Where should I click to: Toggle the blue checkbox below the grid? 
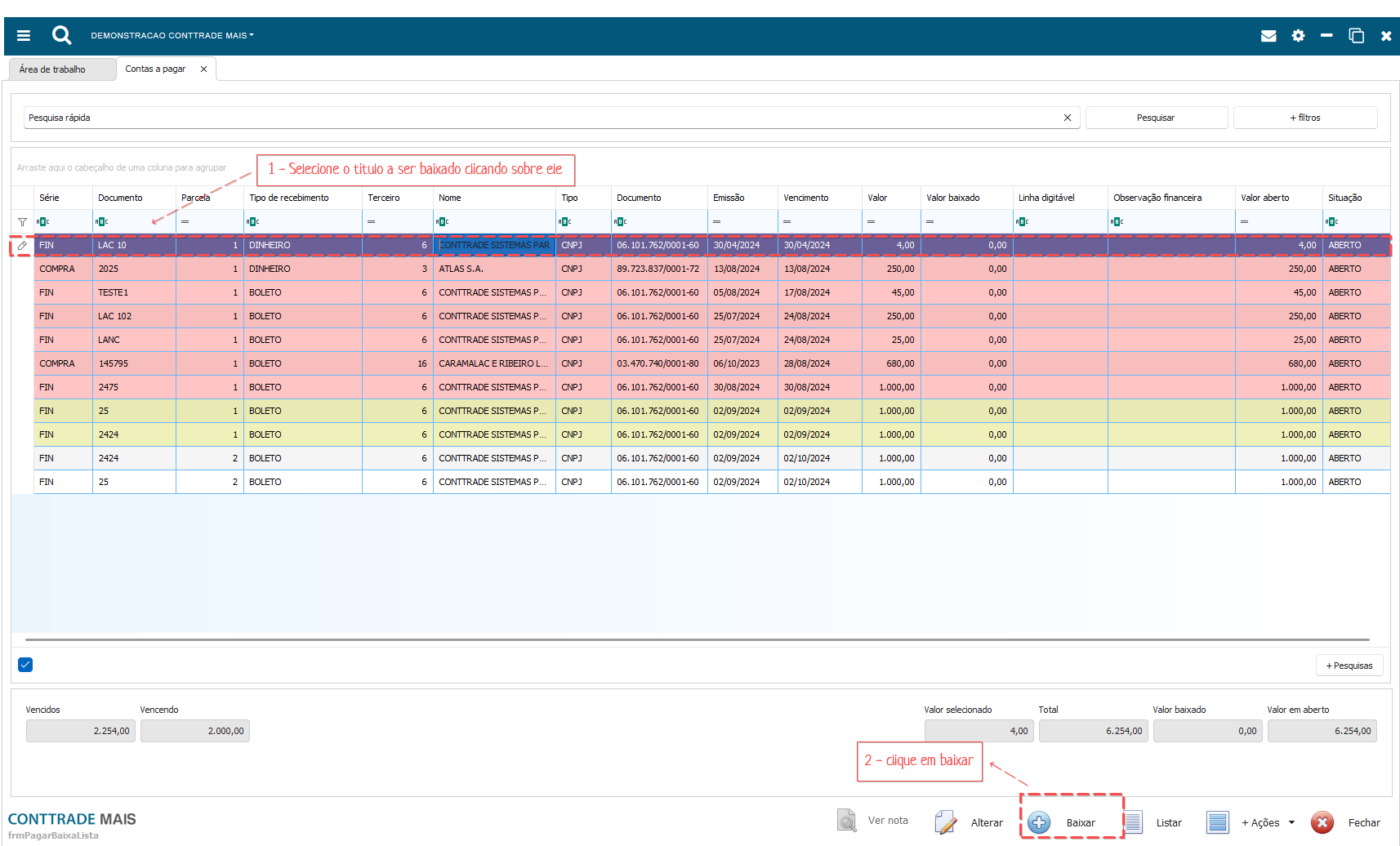pyautogui.click(x=25, y=665)
